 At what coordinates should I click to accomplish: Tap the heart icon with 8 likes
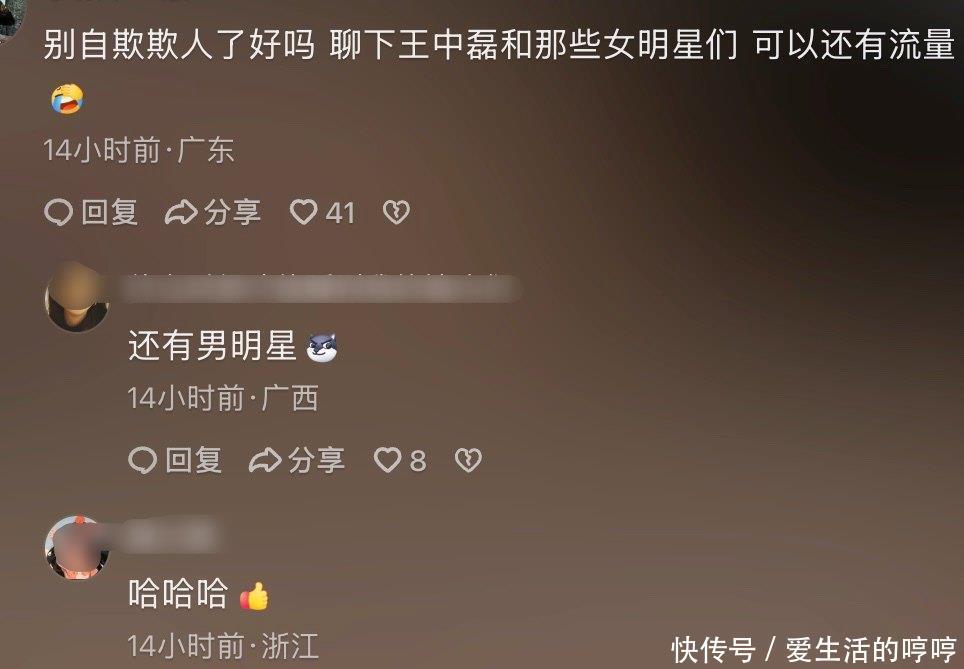point(388,460)
